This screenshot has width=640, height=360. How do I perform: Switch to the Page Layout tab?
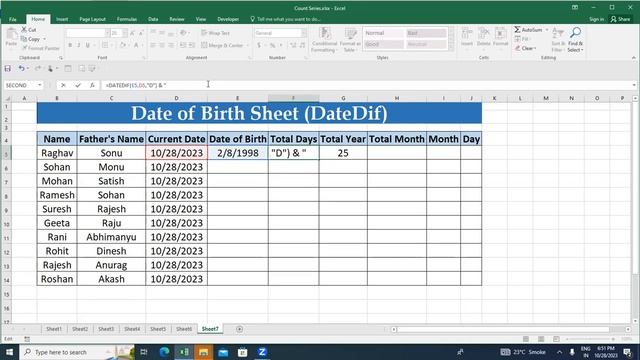pos(92,19)
